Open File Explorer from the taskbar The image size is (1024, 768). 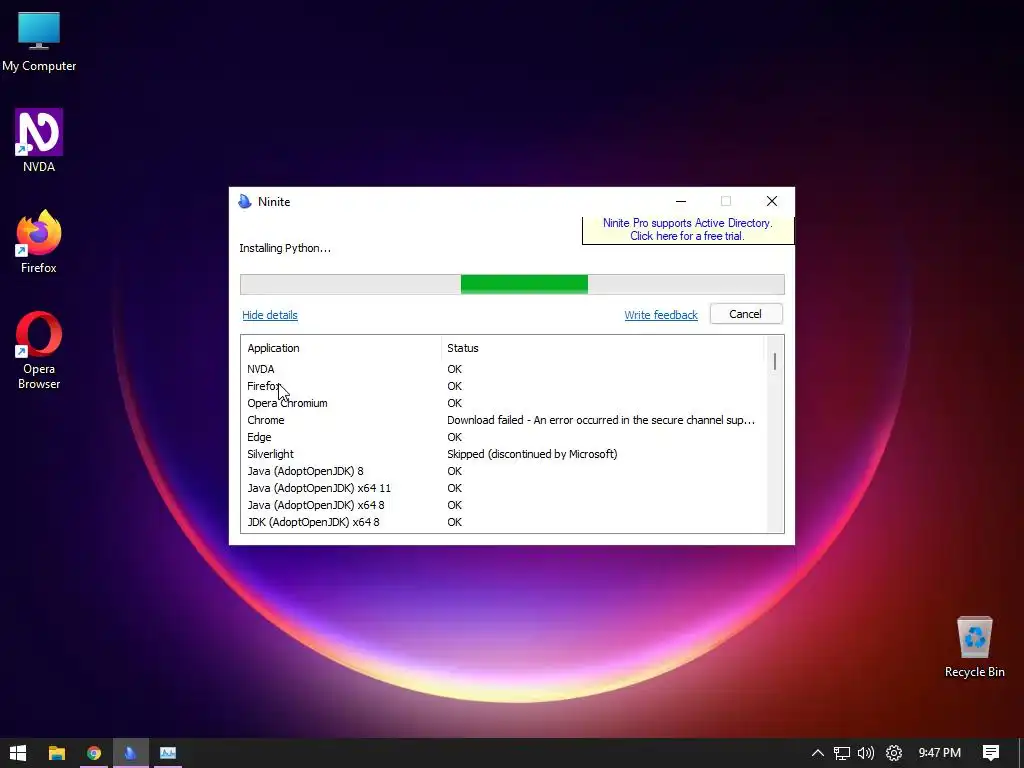[57, 753]
